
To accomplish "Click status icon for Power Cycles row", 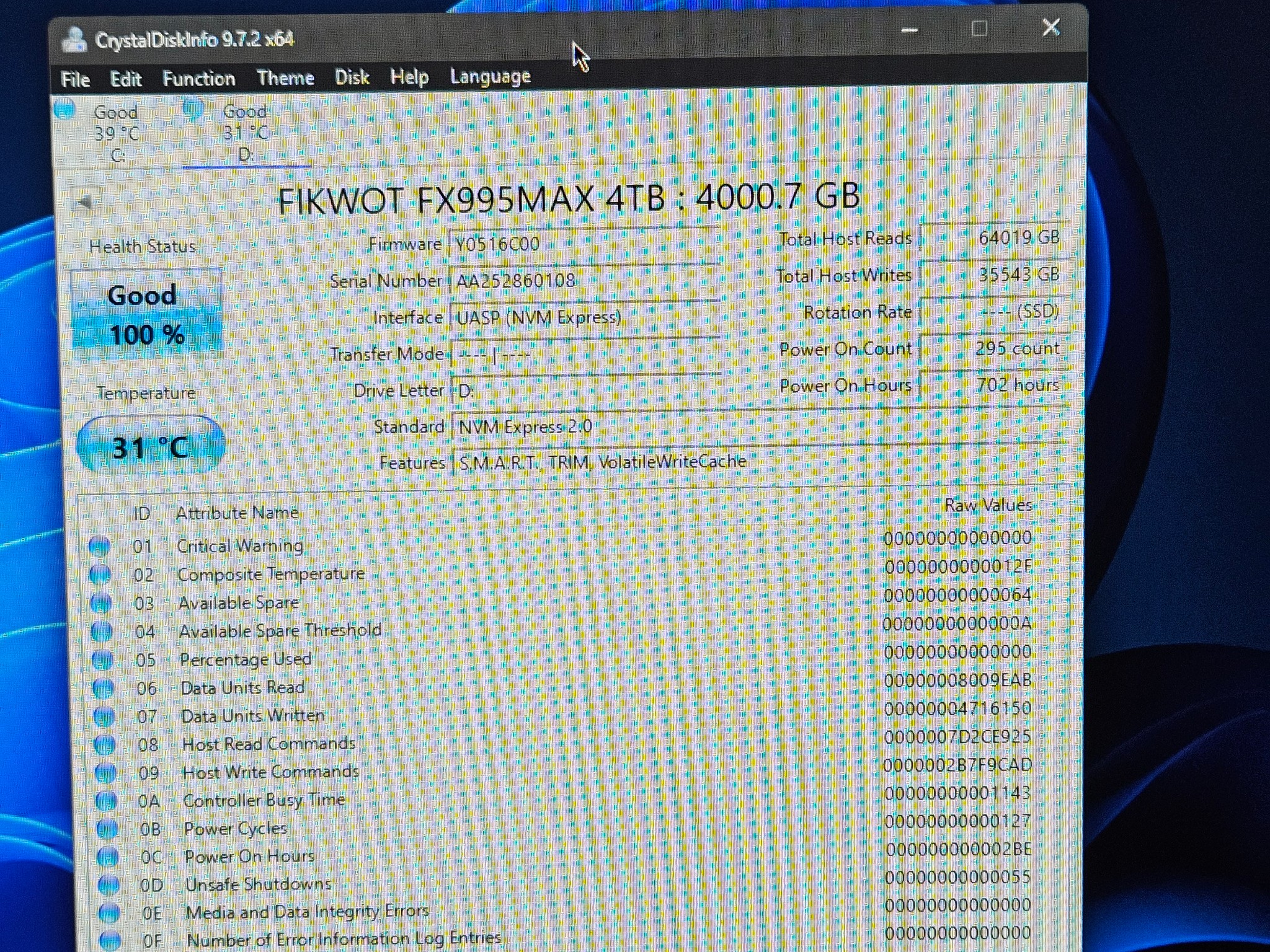I will tap(107, 829).
